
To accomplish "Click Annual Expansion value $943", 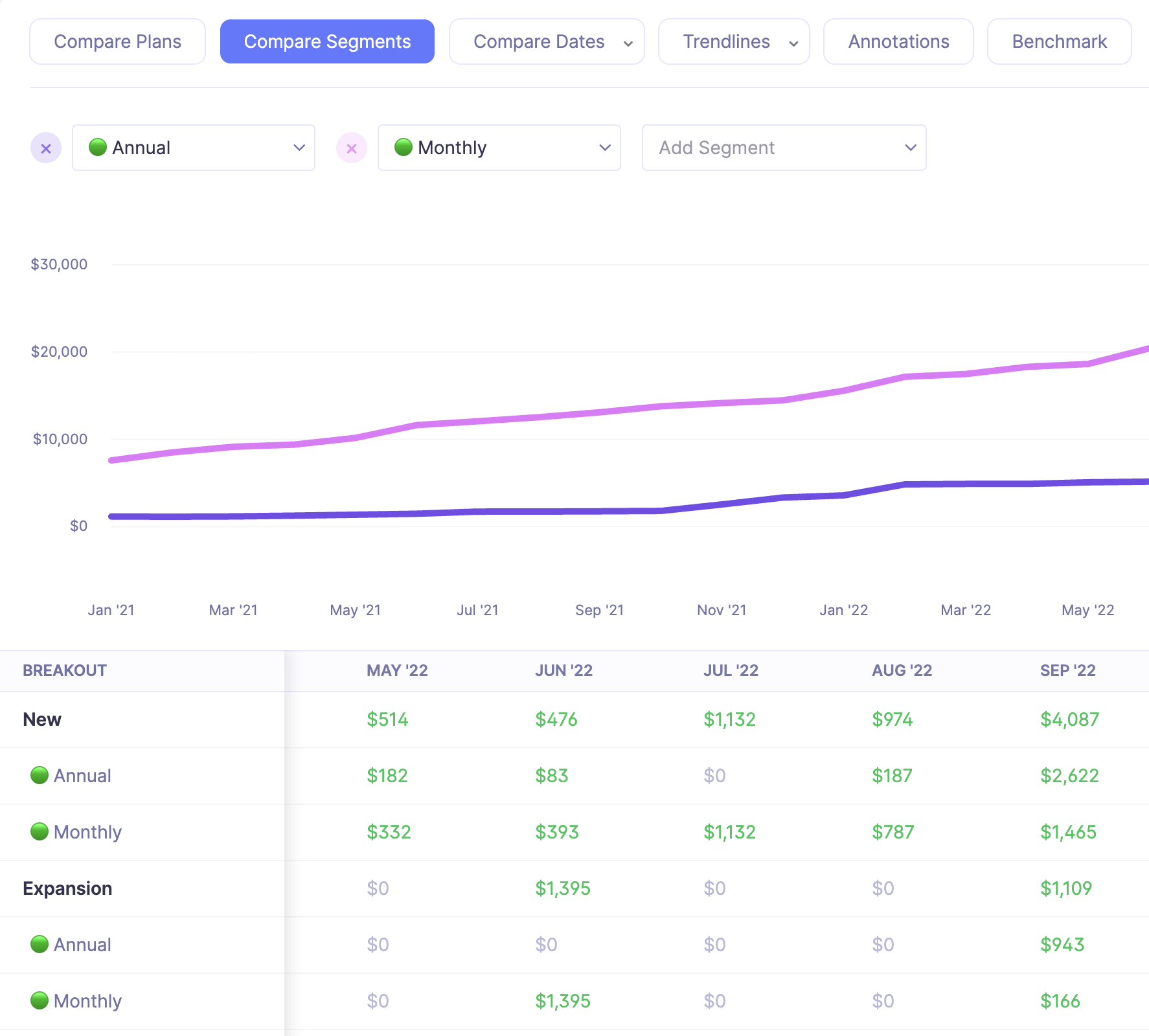I will click(1062, 945).
